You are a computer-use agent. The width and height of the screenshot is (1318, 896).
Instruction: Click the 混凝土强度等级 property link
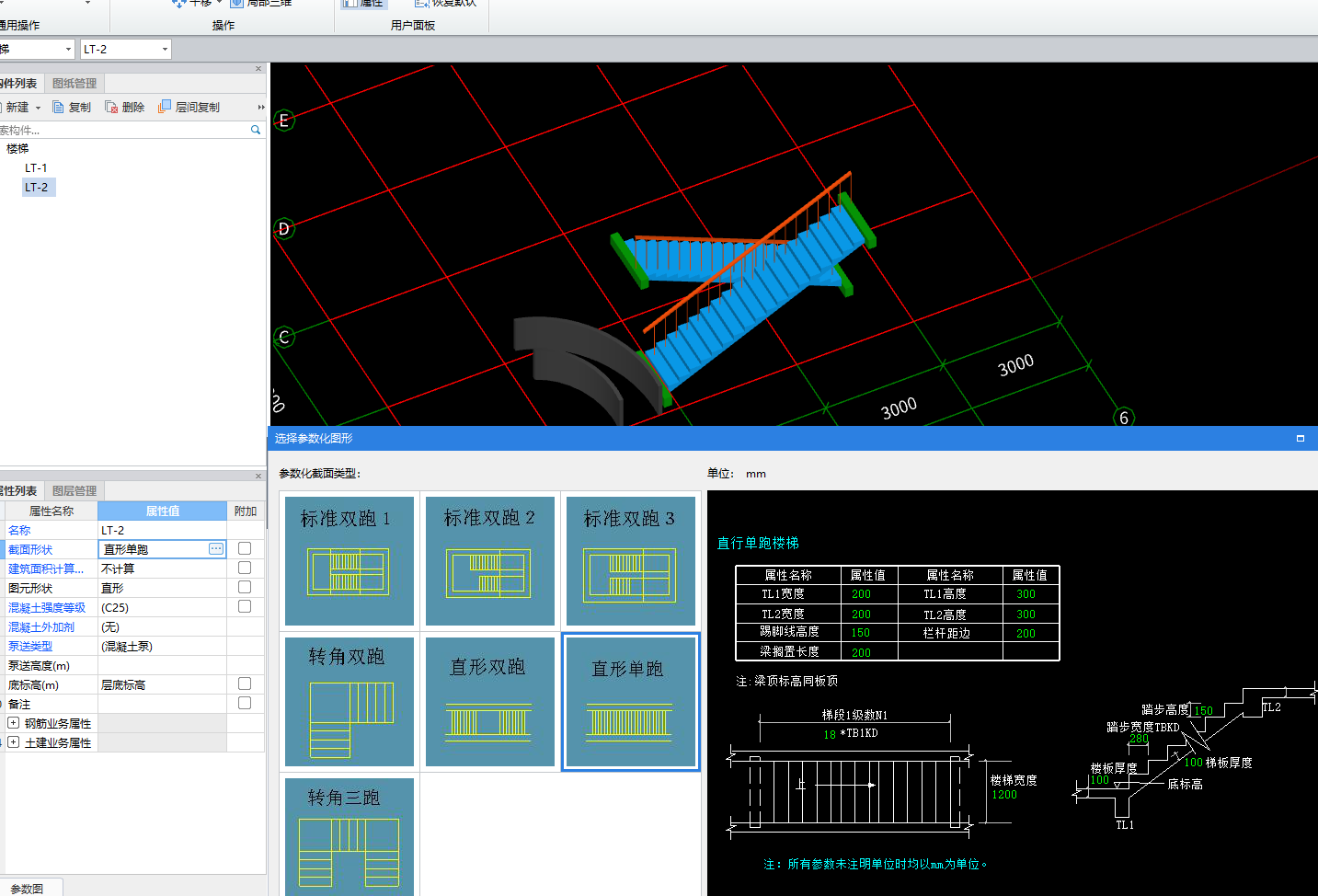(47, 607)
